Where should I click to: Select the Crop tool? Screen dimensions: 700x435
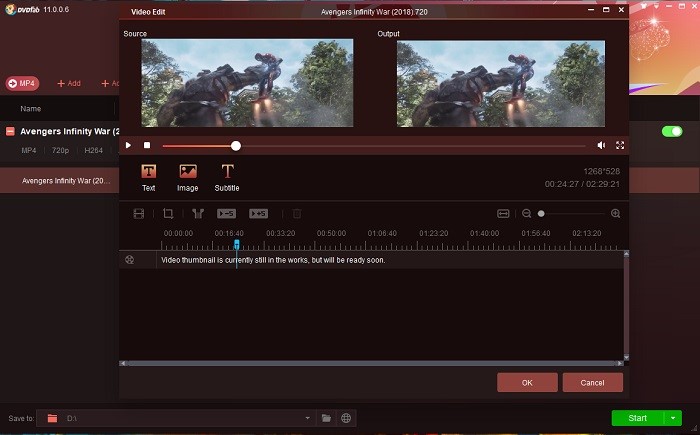pyautogui.click(x=168, y=213)
